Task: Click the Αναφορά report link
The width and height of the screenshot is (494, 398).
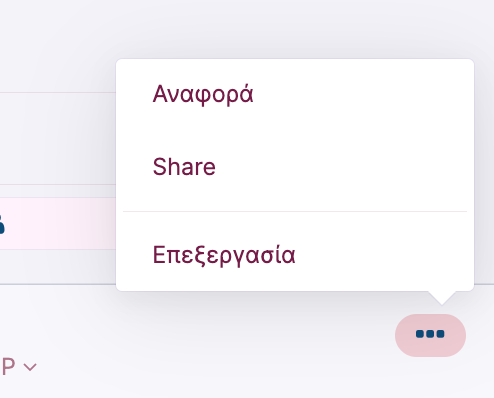Action: 203,95
